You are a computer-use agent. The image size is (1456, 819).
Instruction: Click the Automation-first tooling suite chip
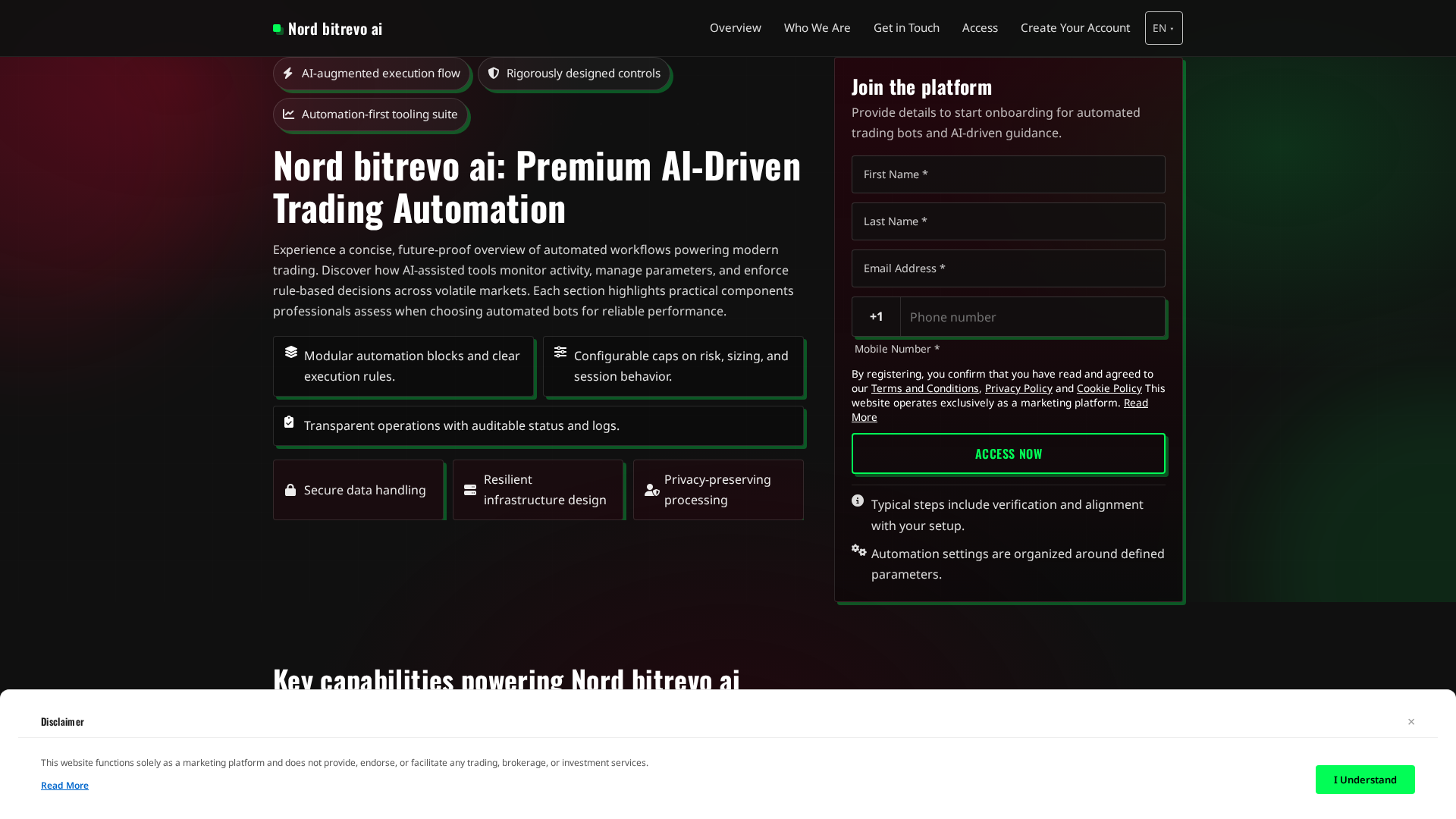[370, 115]
